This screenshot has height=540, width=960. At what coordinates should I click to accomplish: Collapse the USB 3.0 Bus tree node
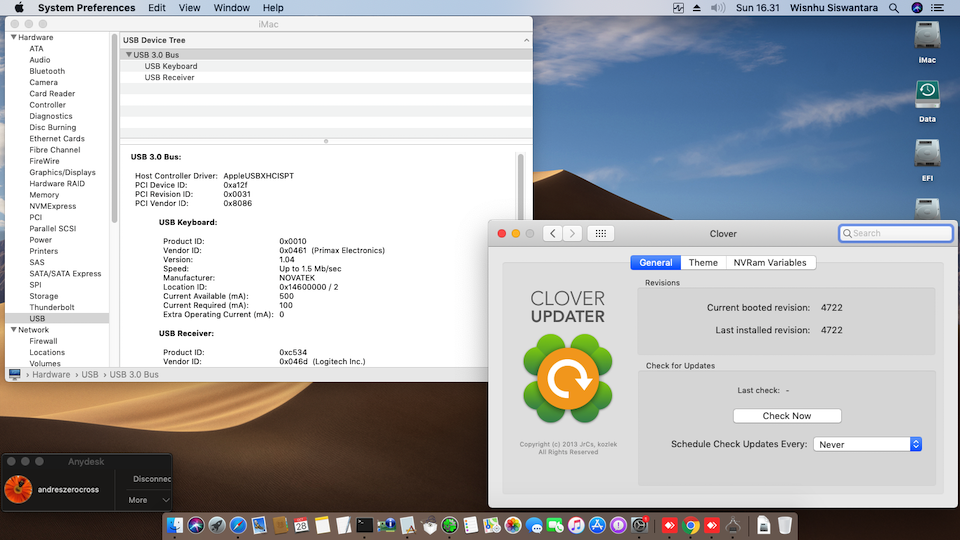tap(129, 55)
